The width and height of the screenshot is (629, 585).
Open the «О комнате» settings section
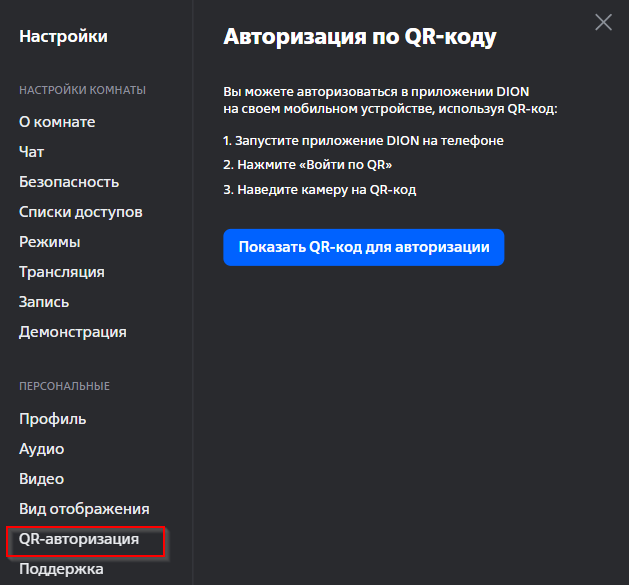pos(57,122)
